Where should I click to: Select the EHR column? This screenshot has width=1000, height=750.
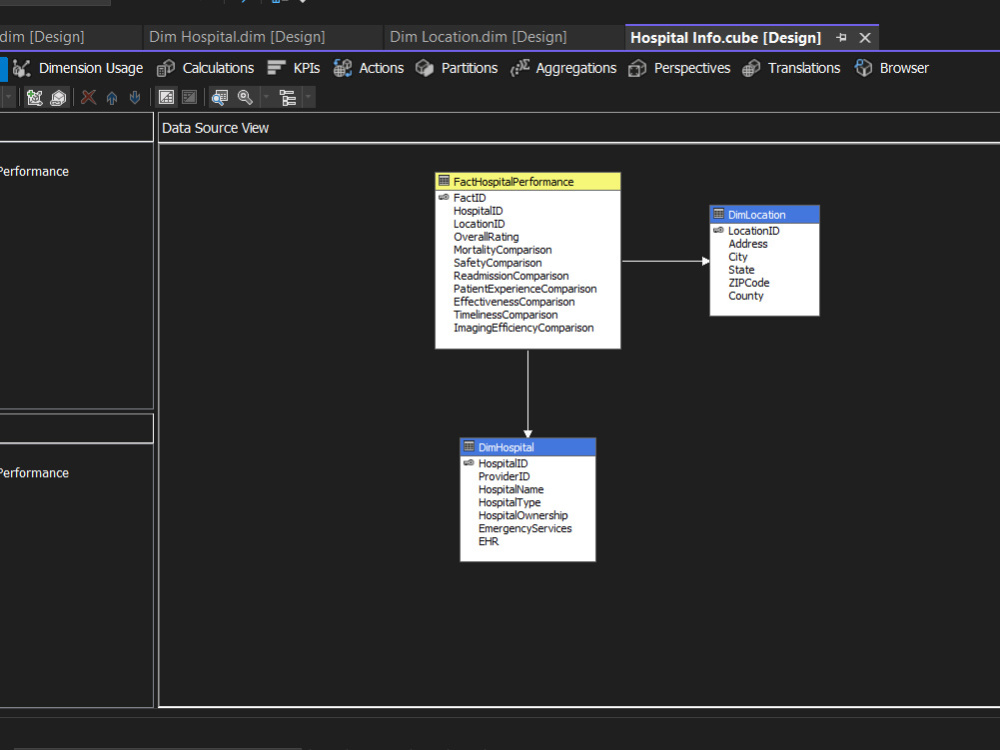(489, 541)
